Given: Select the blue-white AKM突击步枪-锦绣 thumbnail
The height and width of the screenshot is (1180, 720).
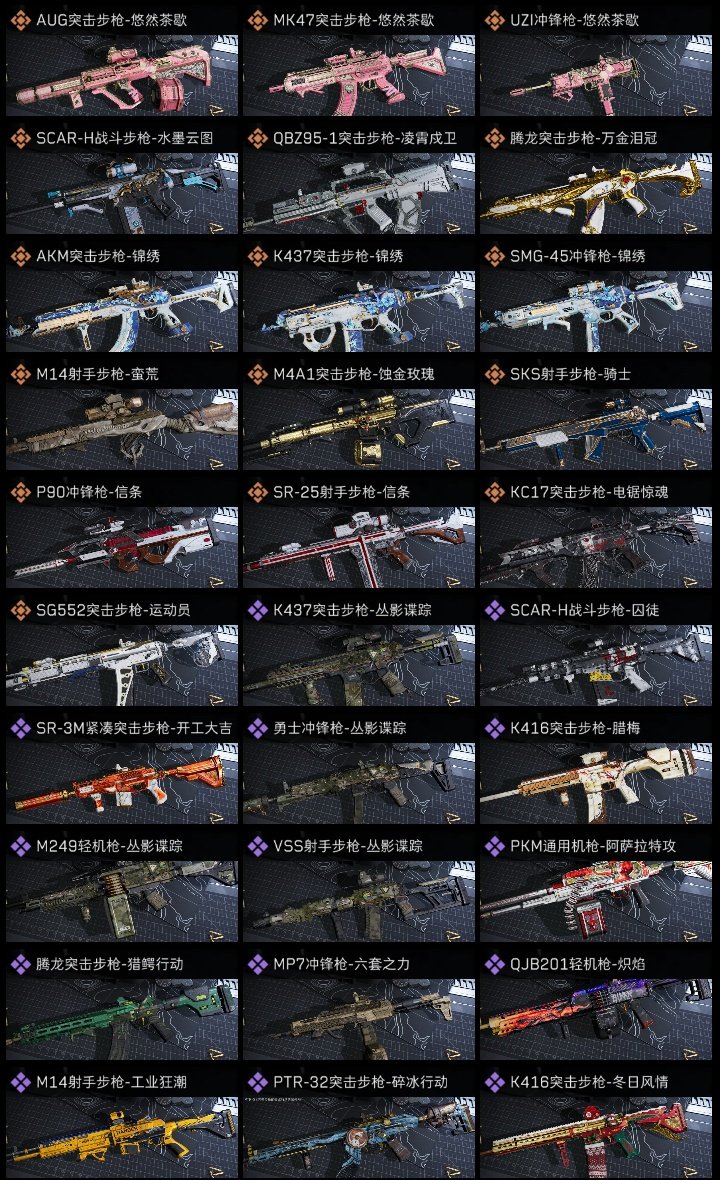Looking at the screenshot, I should coord(122,312).
